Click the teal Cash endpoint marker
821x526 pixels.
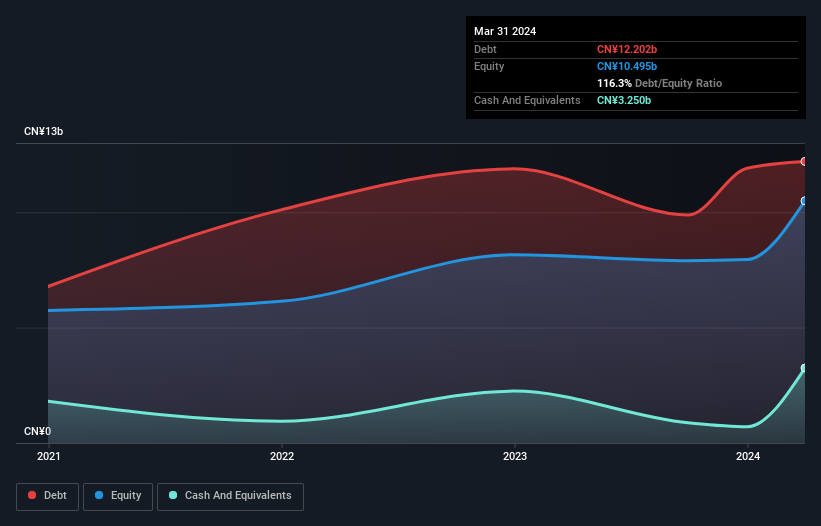click(804, 368)
